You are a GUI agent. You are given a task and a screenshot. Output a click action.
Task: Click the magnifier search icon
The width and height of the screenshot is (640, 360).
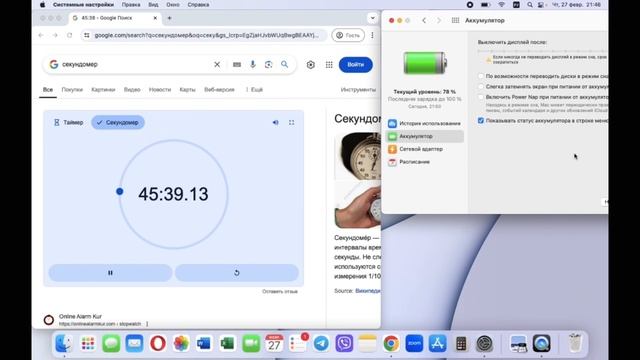click(x=284, y=64)
